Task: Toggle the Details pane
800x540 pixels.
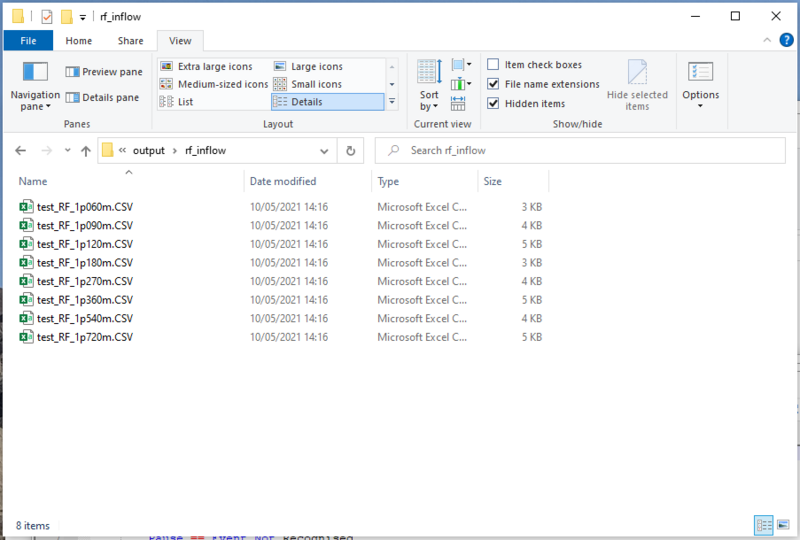Action: [x=103, y=98]
